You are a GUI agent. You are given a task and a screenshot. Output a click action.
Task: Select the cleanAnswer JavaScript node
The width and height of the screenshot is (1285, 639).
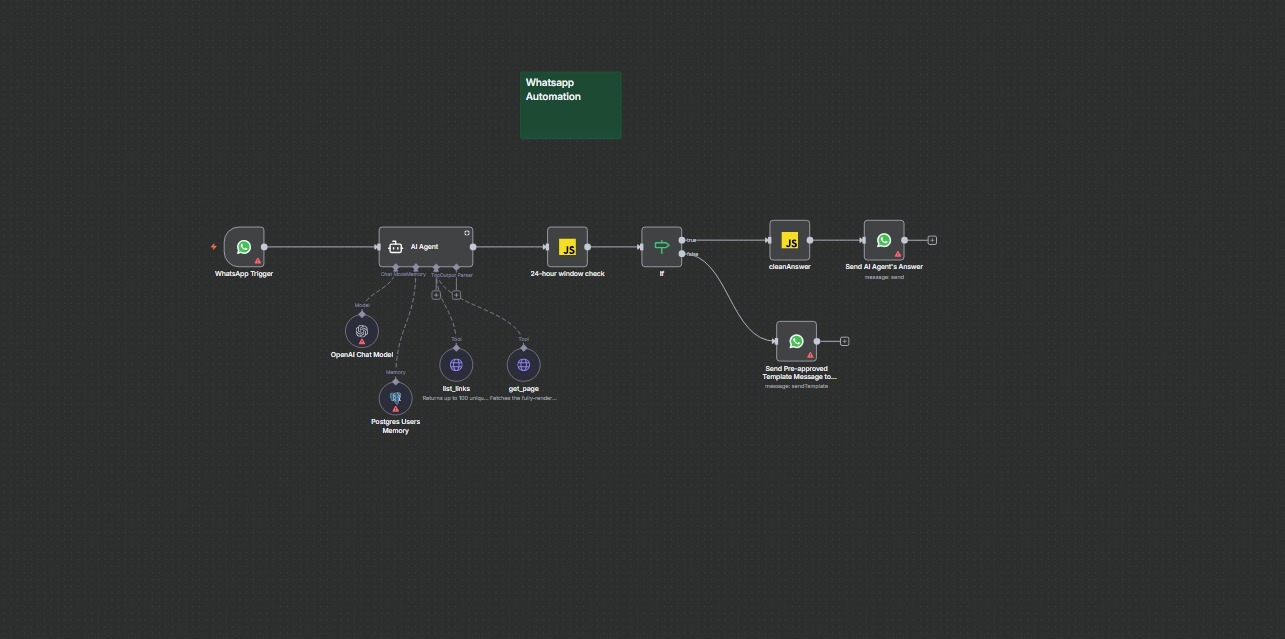tap(789, 240)
